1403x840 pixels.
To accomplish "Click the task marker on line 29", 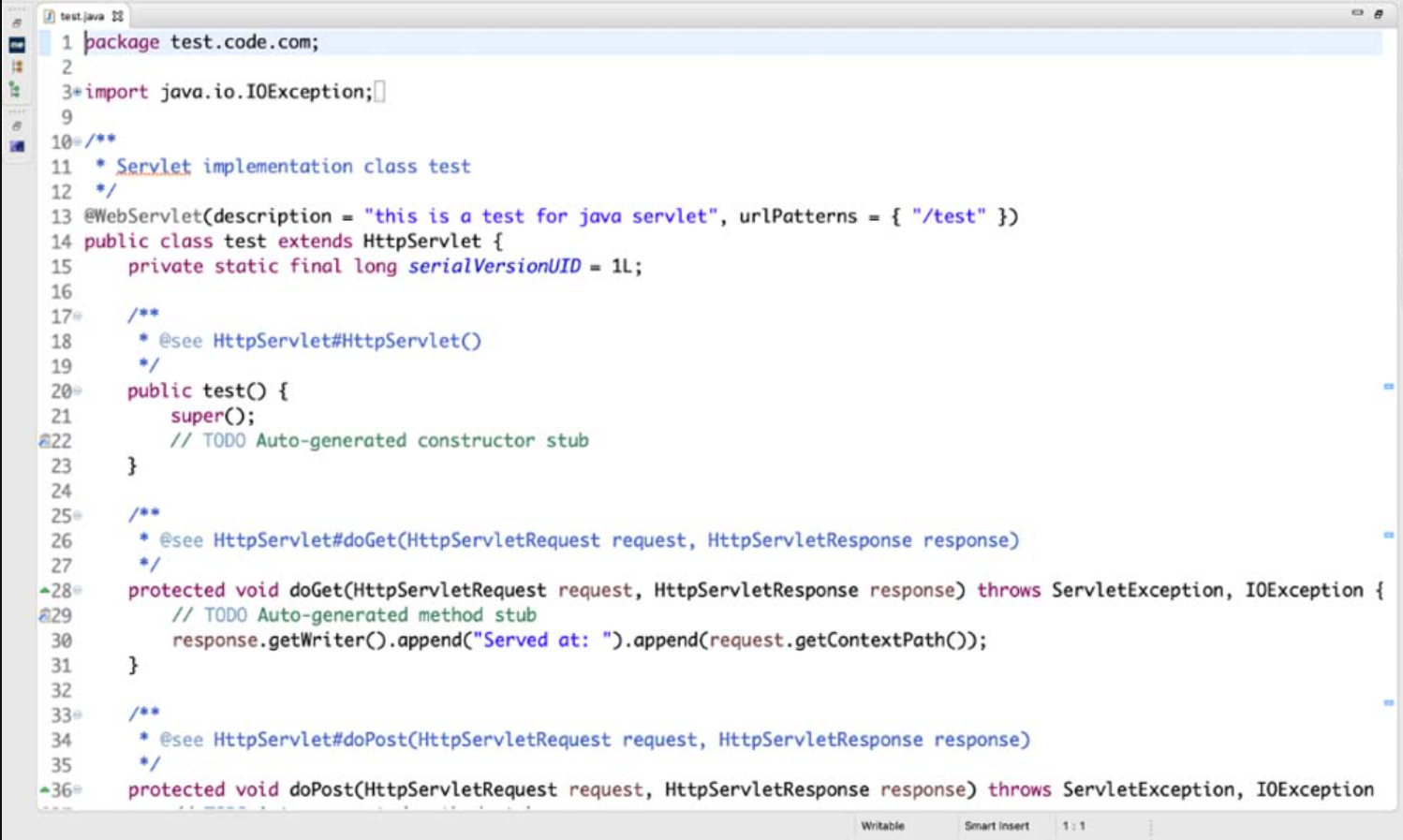I will [x=44, y=616].
